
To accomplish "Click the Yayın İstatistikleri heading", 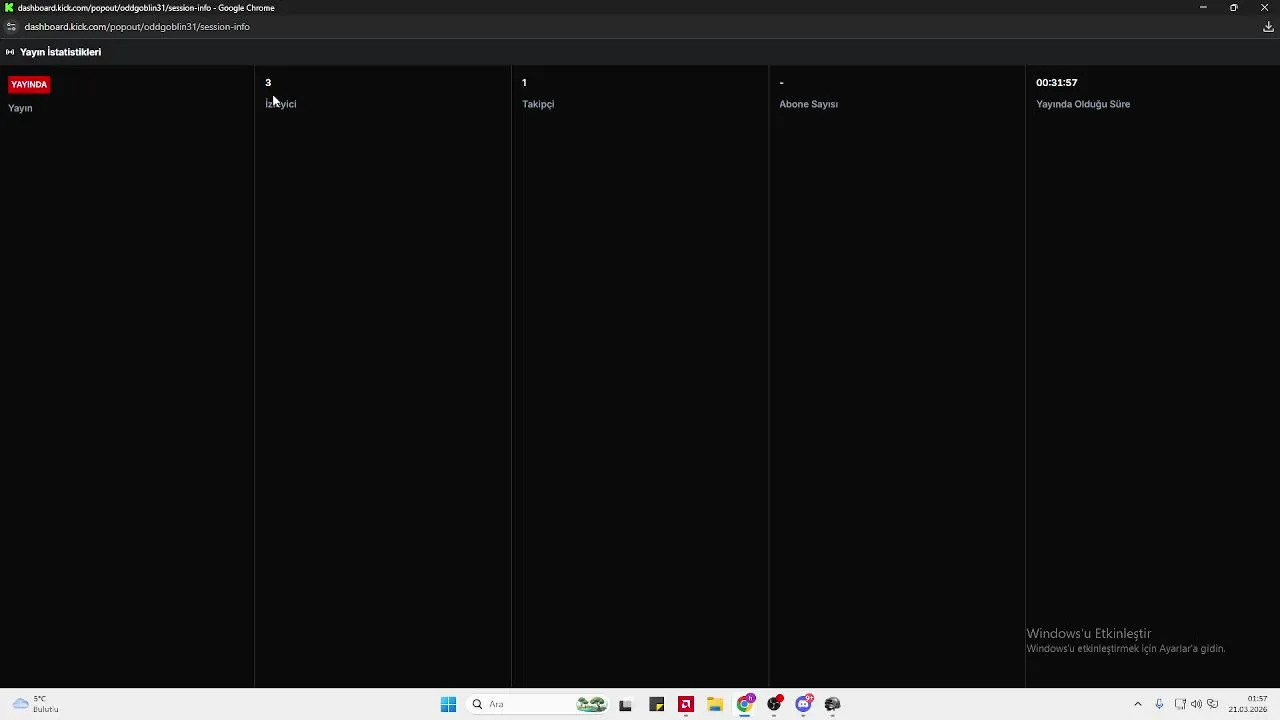I will pyautogui.click(x=60, y=52).
